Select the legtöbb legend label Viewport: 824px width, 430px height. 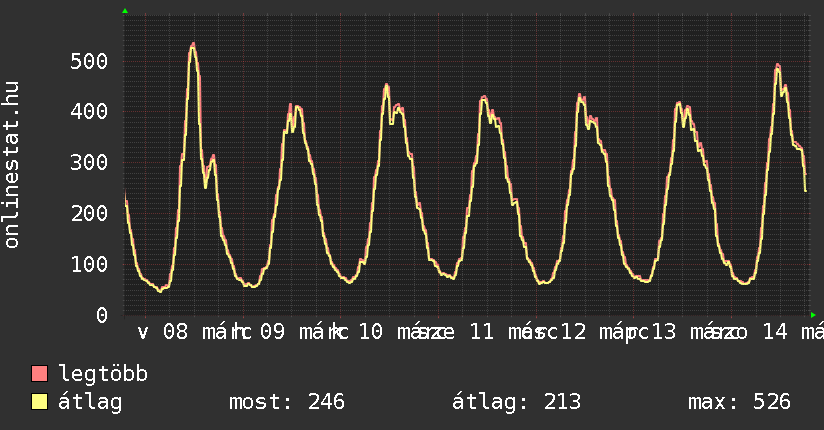click(103, 375)
